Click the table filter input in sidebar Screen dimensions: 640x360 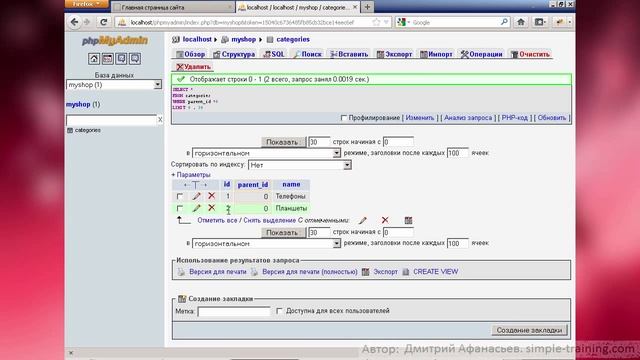tap(111, 120)
